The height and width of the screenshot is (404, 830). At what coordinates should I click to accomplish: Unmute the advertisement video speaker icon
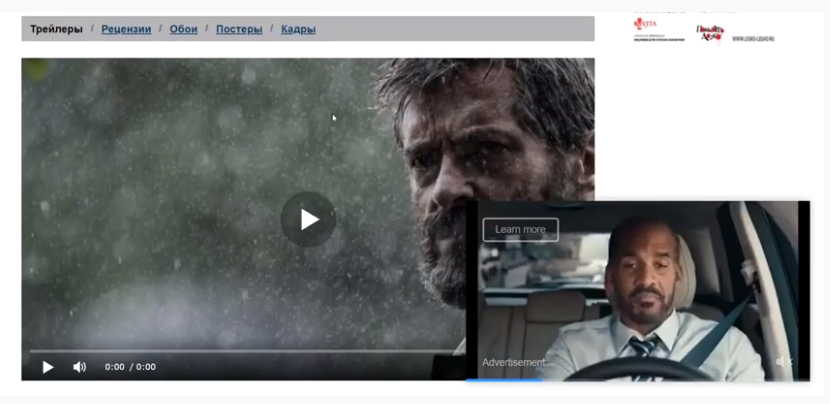(x=784, y=362)
